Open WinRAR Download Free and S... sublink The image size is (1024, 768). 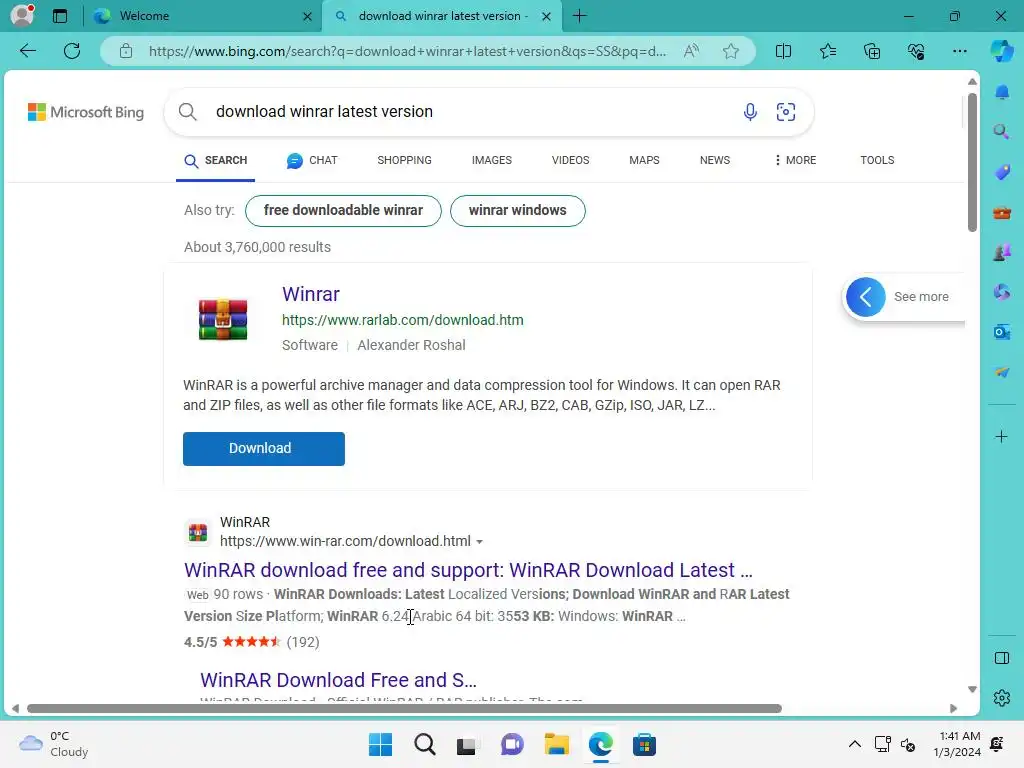(338, 680)
